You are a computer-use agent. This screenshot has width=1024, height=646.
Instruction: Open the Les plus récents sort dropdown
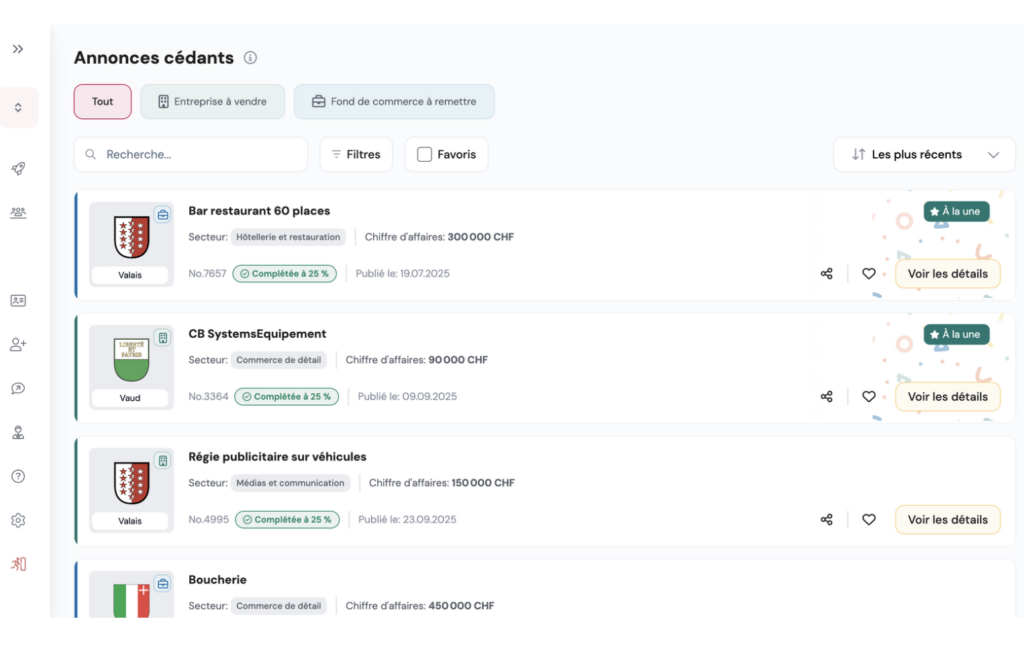pos(924,155)
